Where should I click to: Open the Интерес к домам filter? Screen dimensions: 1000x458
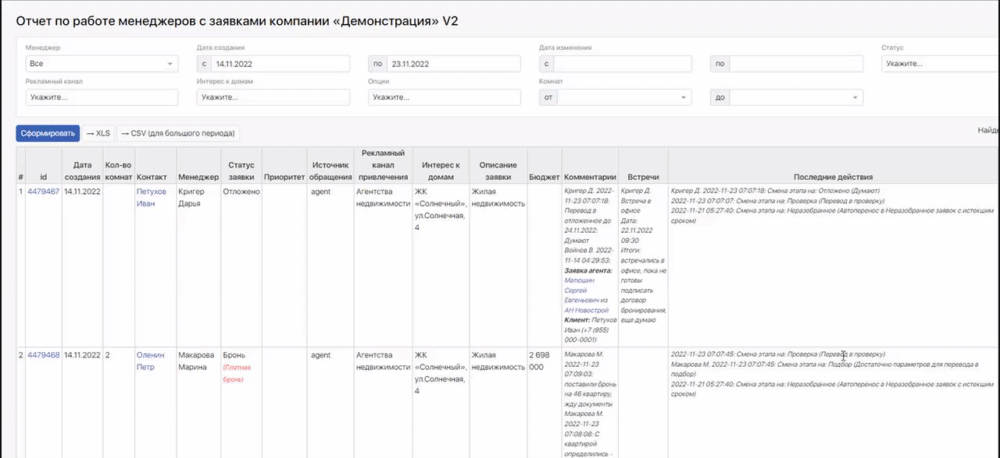(273, 98)
